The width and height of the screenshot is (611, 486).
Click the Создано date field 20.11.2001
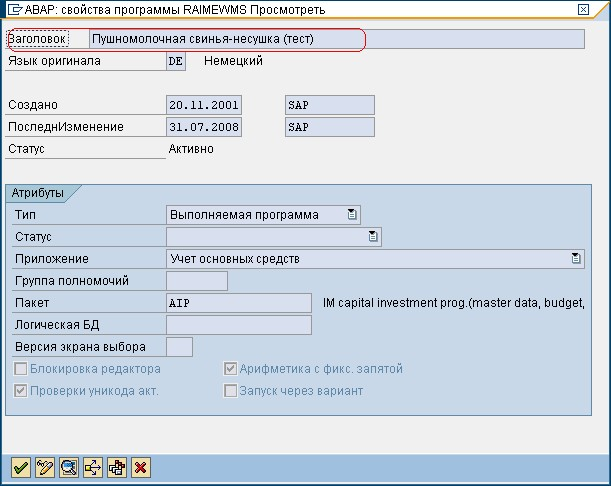[204, 105]
